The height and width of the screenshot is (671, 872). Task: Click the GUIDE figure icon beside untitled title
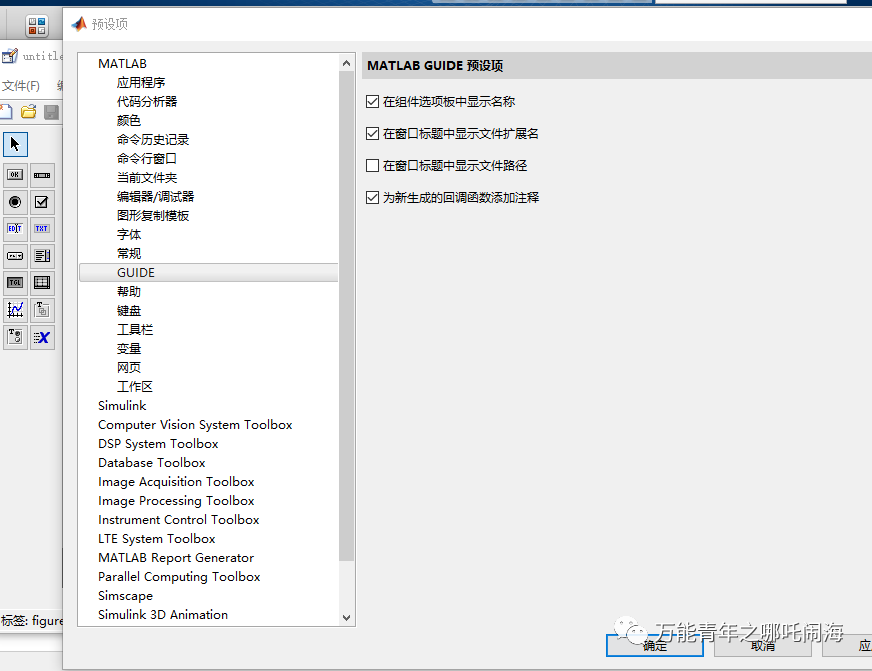pyautogui.click(x=9, y=56)
